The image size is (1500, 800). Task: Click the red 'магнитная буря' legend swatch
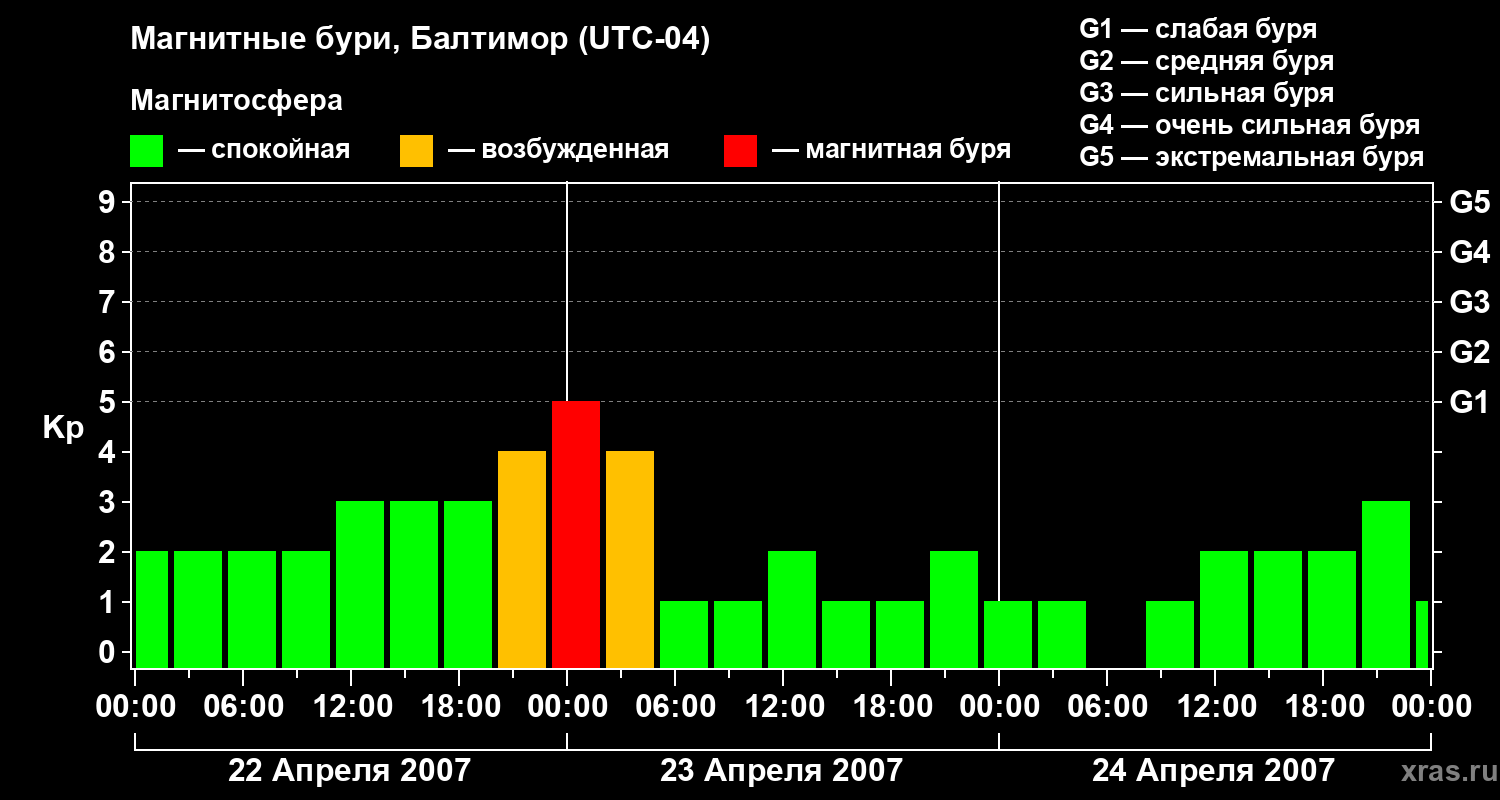740,151
